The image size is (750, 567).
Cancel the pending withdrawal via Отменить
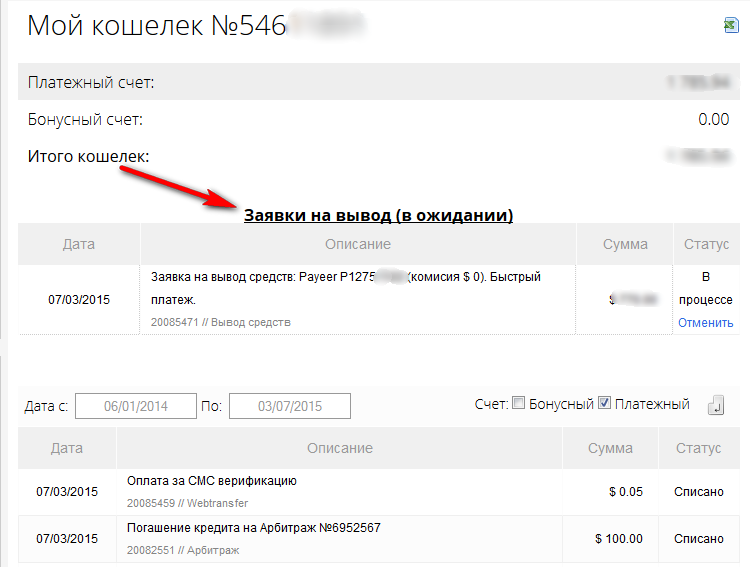click(705, 323)
